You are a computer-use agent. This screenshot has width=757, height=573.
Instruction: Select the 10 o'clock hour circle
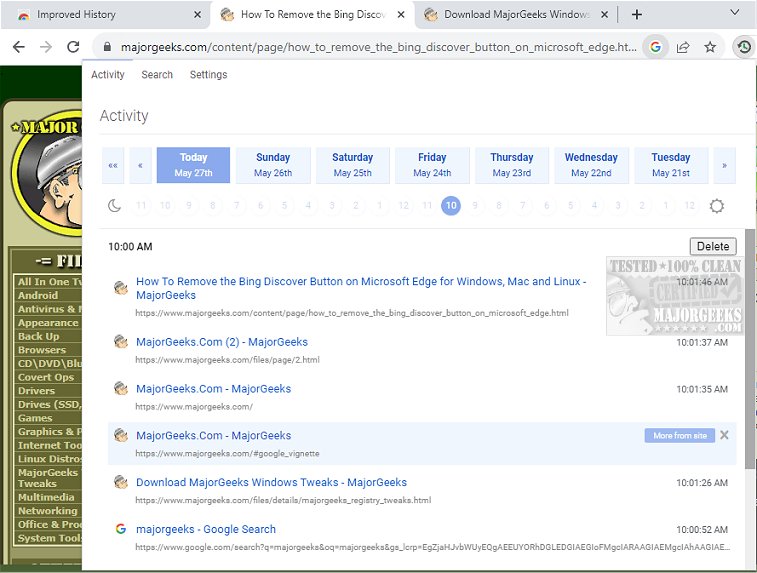(x=451, y=206)
